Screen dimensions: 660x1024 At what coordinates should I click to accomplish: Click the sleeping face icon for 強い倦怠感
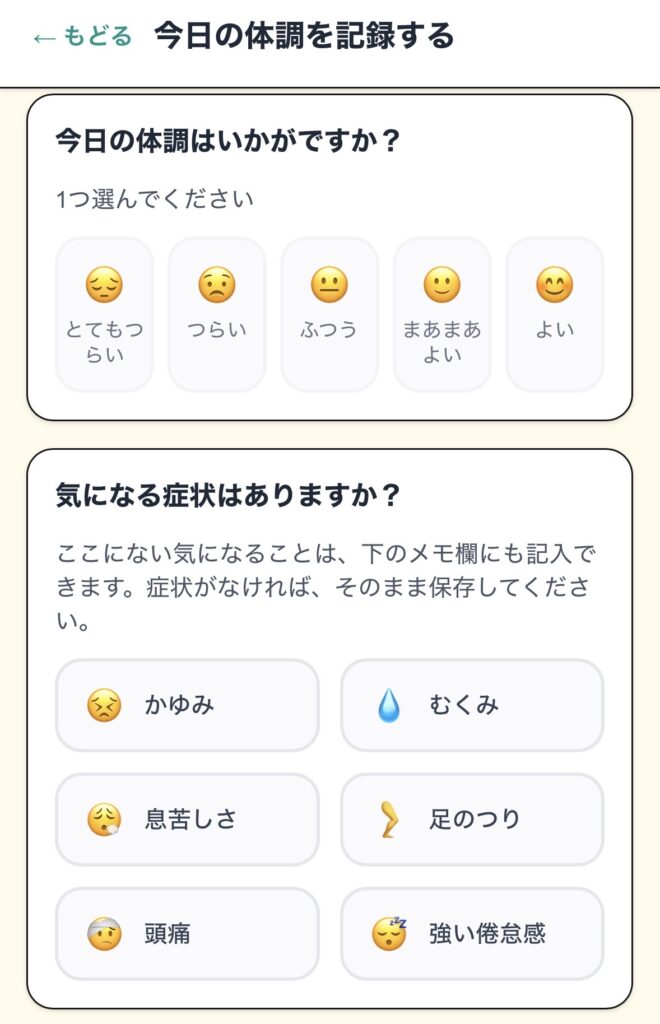point(389,934)
